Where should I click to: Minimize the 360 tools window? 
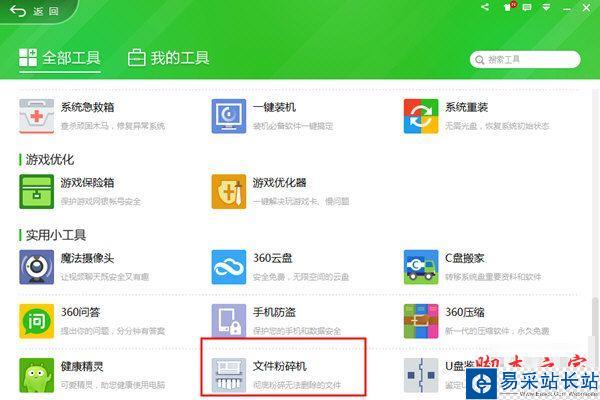567,8
